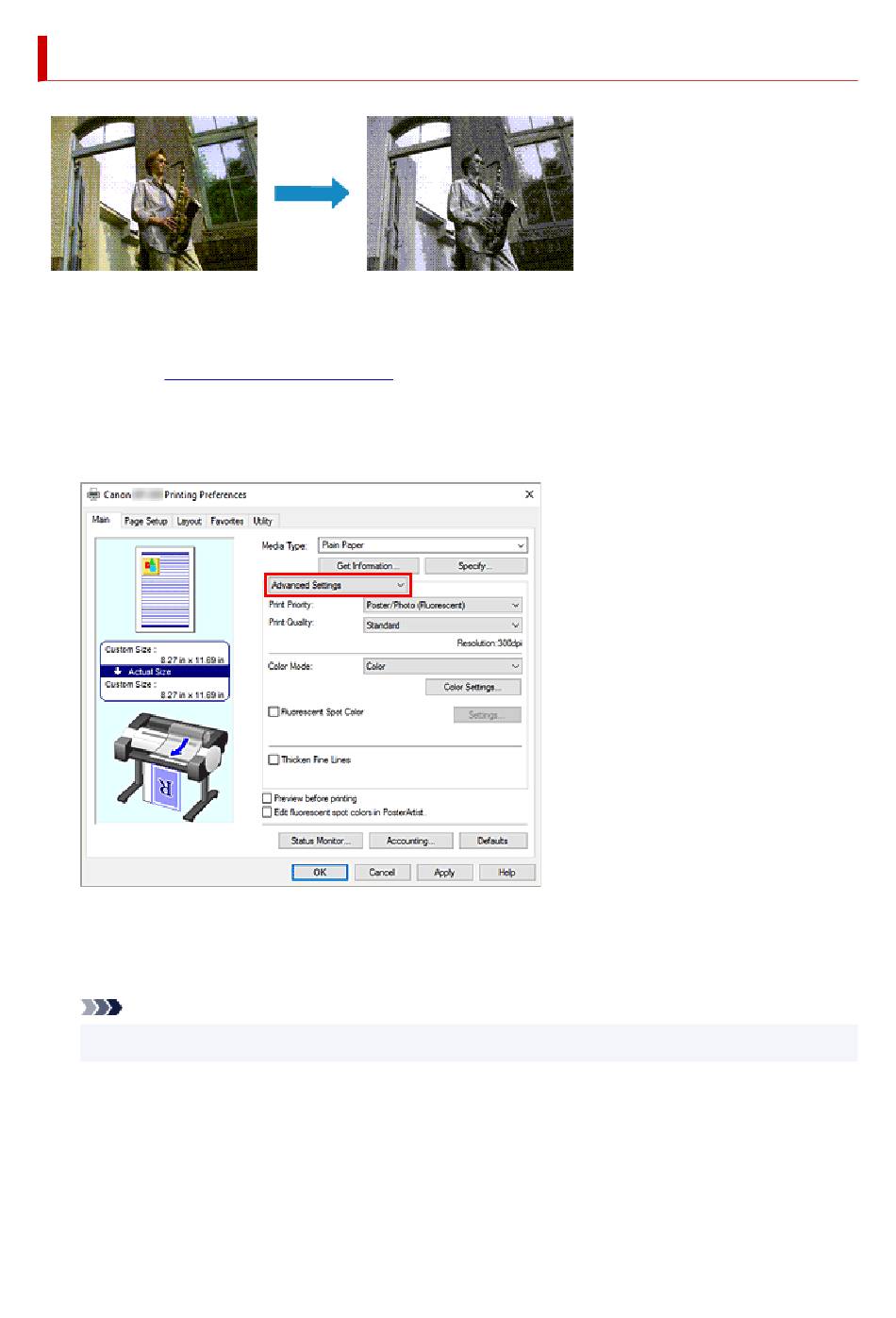Open the Utility tab
The width and height of the screenshot is (896, 1318).
point(263,521)
